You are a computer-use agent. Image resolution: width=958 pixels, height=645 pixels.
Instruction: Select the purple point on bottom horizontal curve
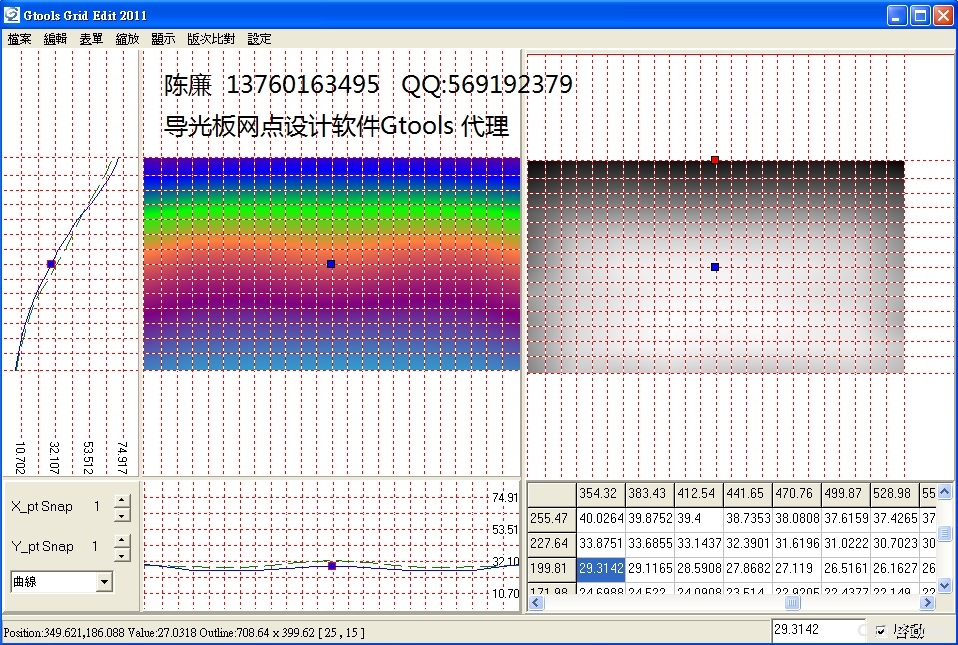point(332,566)
